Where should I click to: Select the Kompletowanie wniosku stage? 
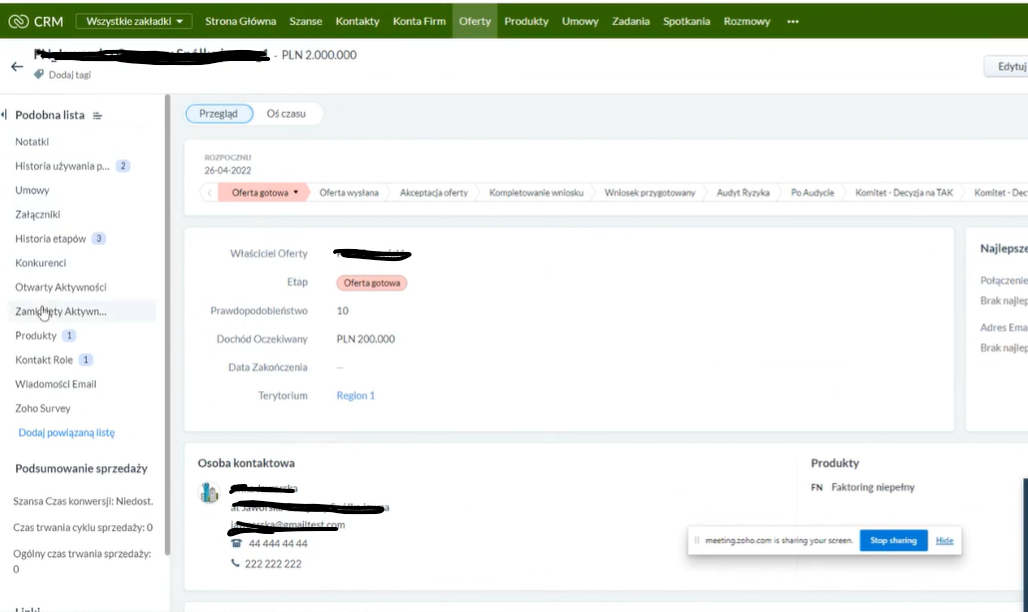[536, 193]
